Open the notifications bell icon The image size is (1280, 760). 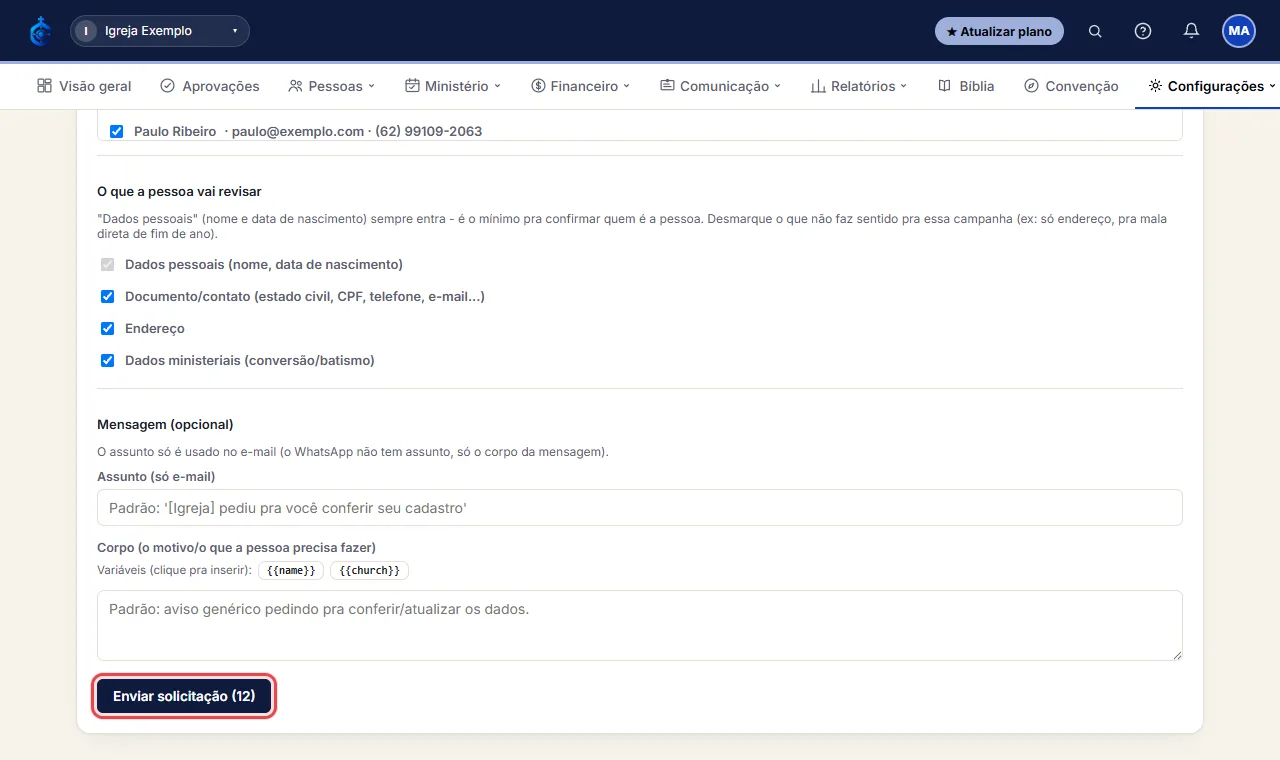[1191, 31]
